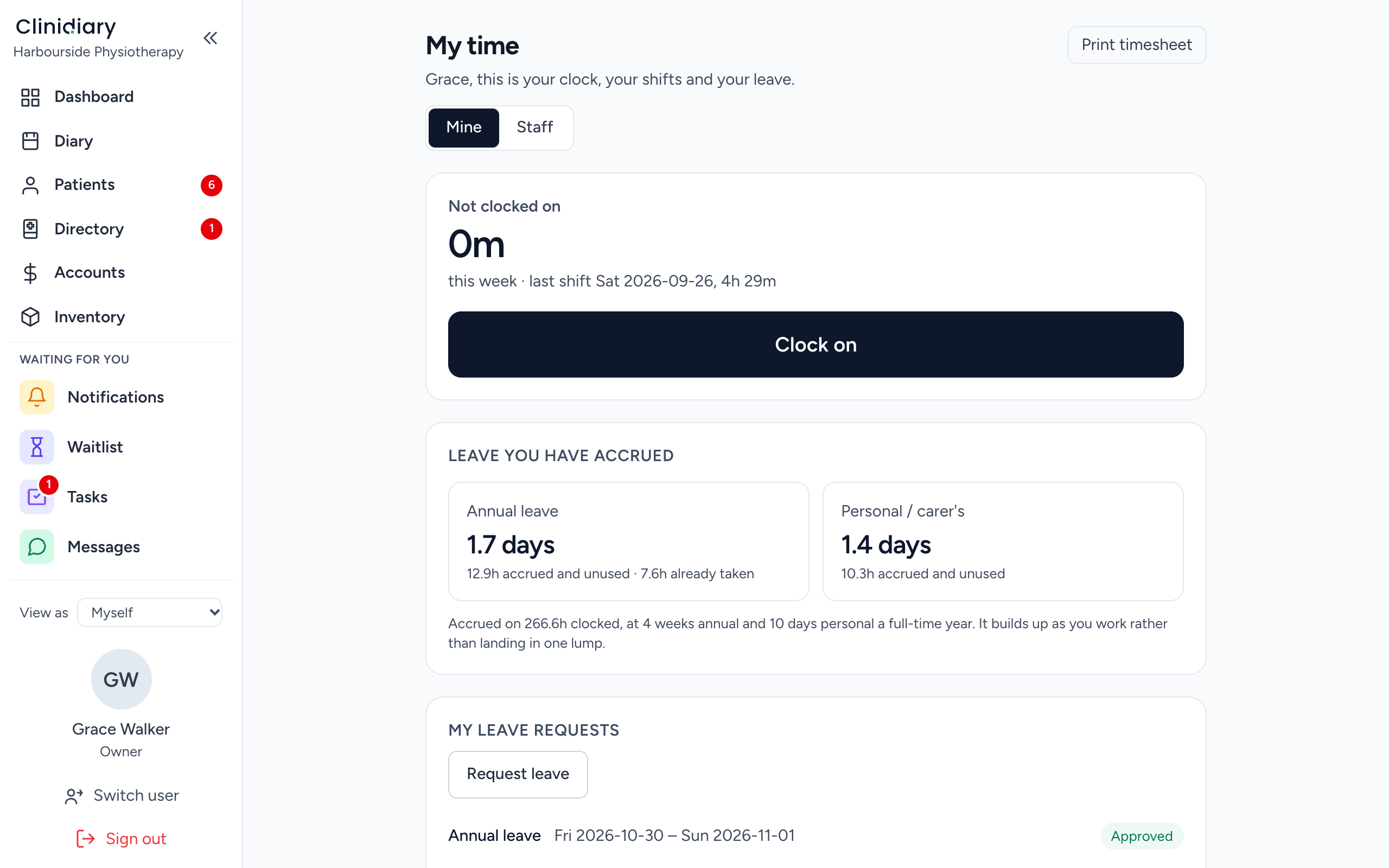Open Accounts from the sidebar menu
Screen dimensions: 1389x868
[121, 273]
